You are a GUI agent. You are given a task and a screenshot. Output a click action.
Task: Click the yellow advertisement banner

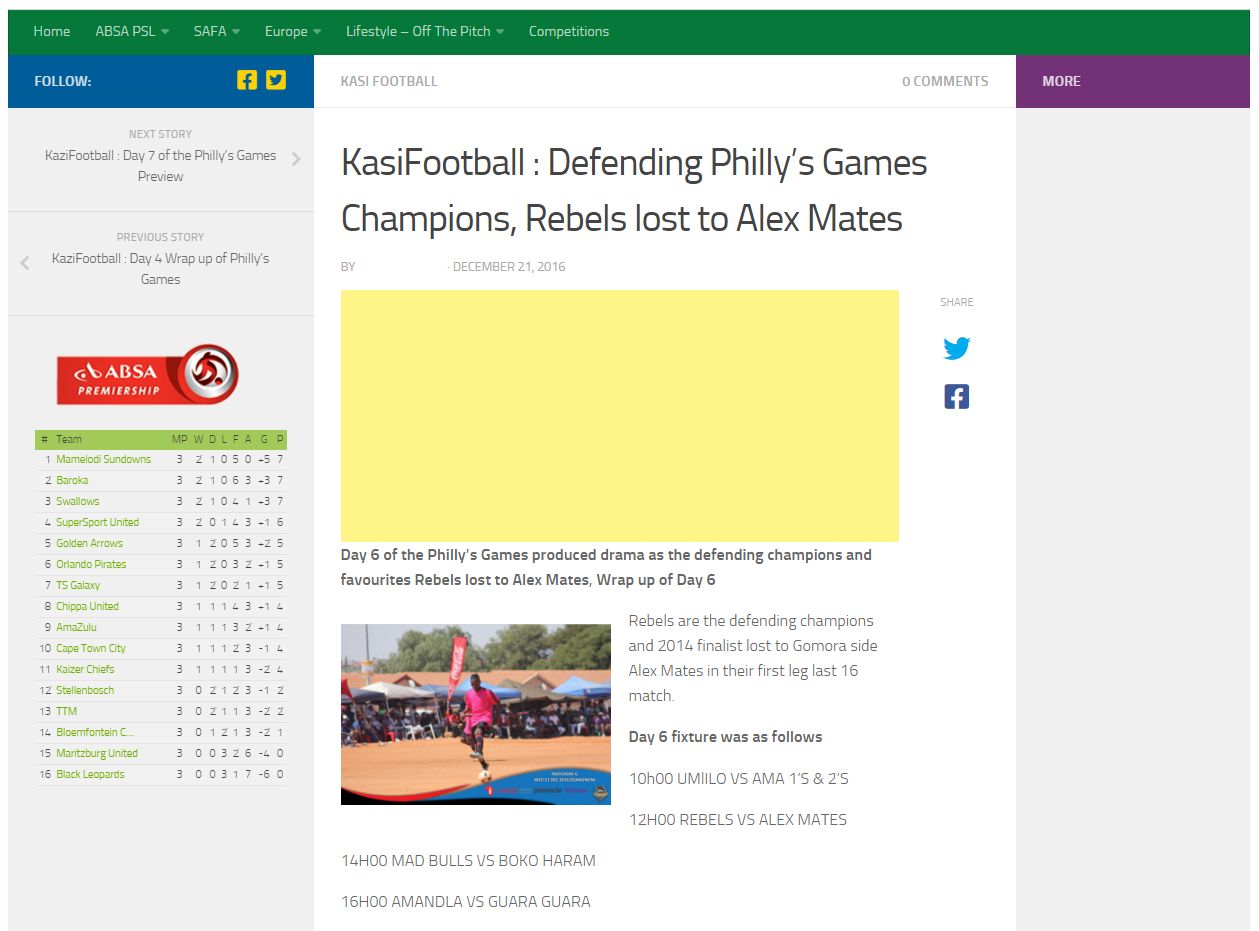click(619, 415)
